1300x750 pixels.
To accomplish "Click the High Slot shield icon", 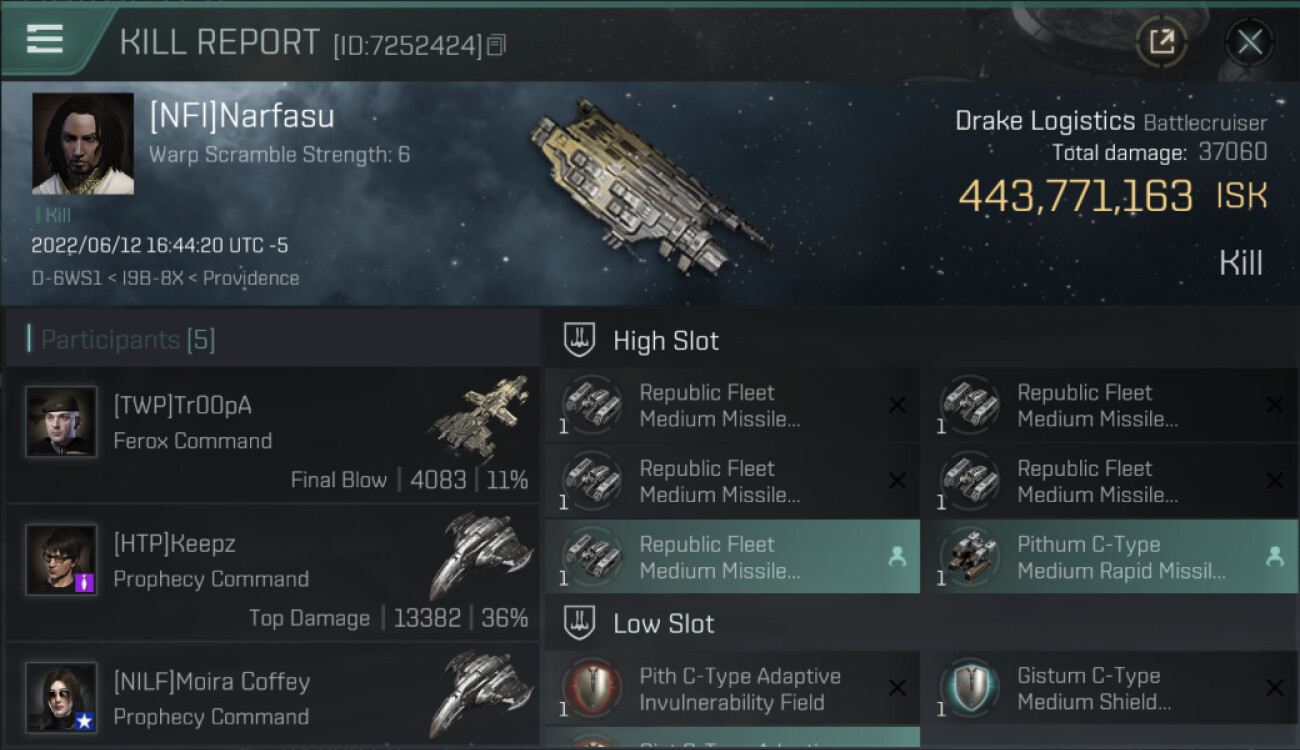I will click(580, 341).
